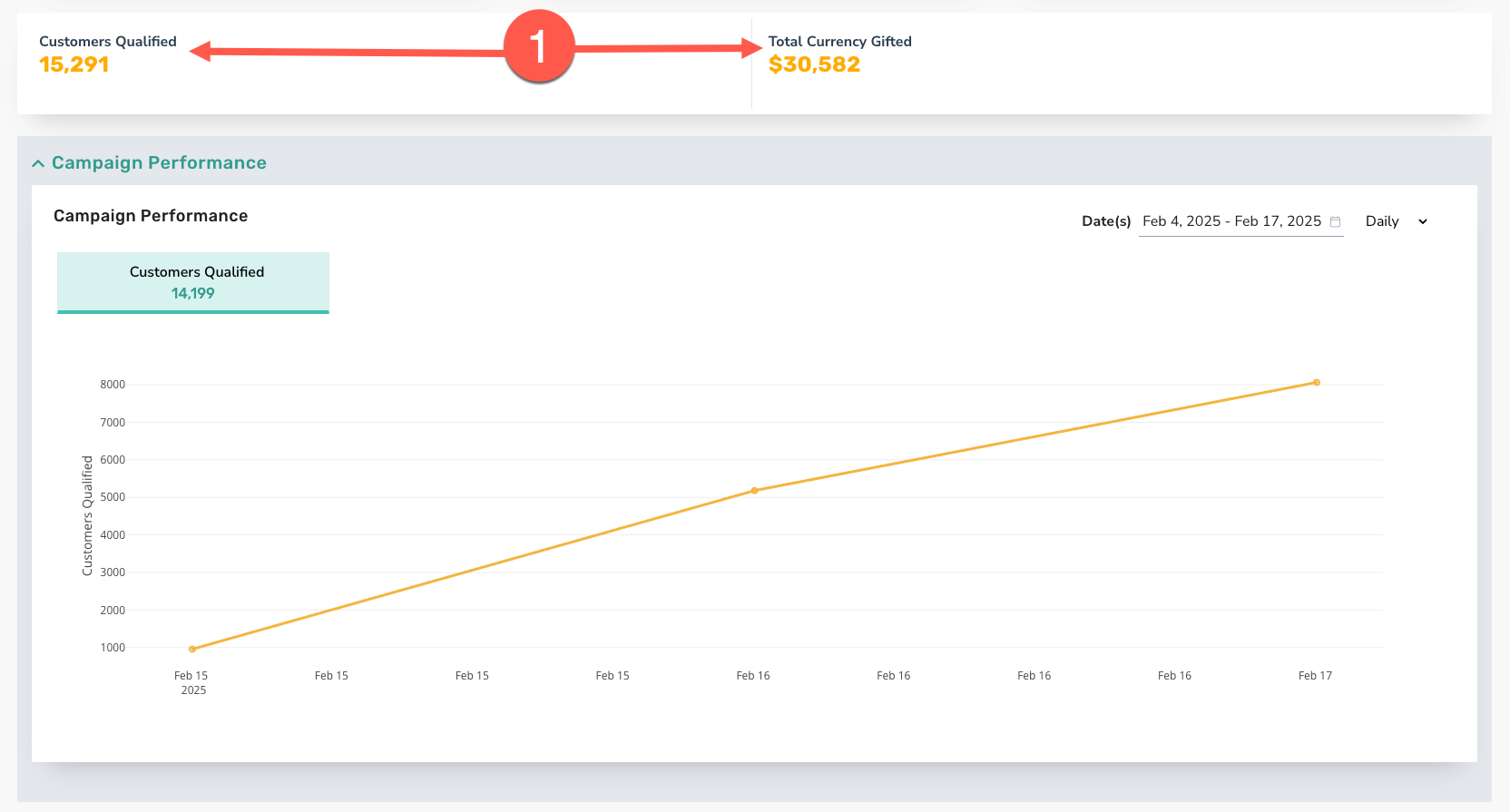Click the Feb 17 data point on chart

click(x=1317, y=383)
